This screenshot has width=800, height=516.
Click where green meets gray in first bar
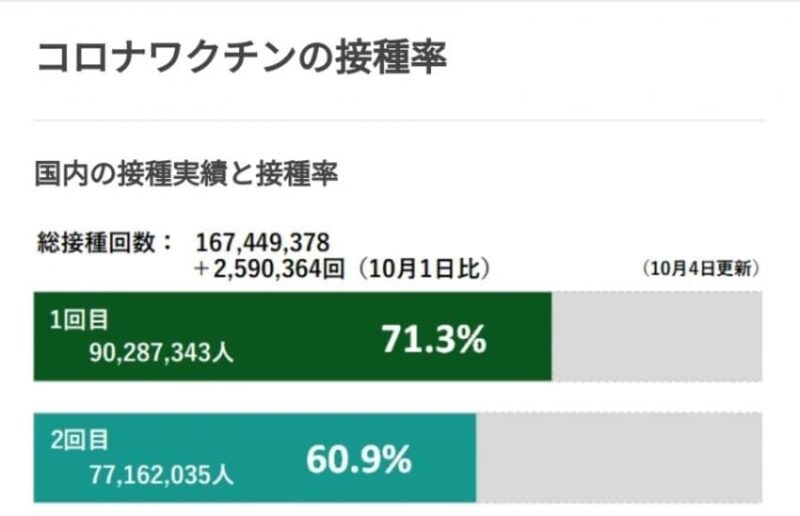point(552,336)
